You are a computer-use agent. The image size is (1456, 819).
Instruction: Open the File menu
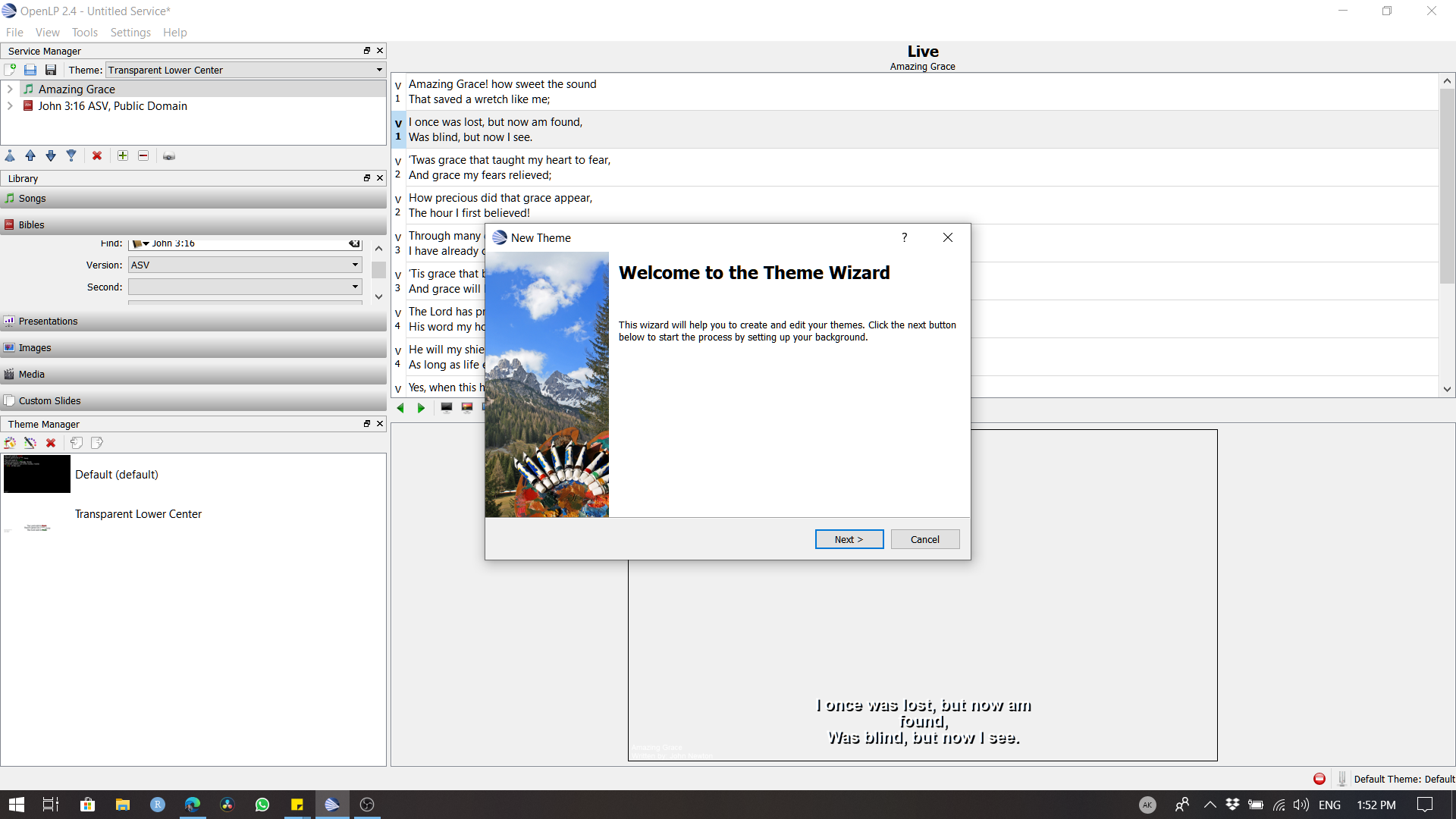coord(15,32)
